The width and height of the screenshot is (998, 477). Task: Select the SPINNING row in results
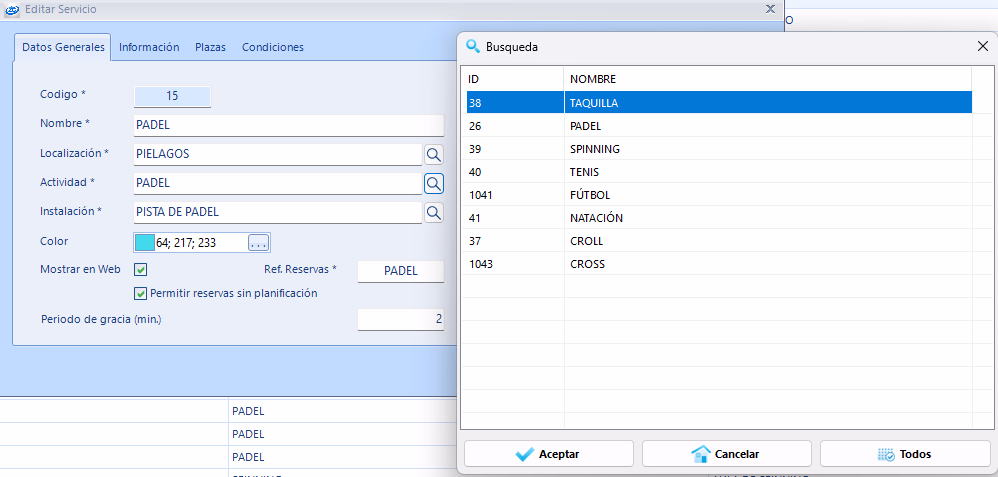[x=595, y=149]
